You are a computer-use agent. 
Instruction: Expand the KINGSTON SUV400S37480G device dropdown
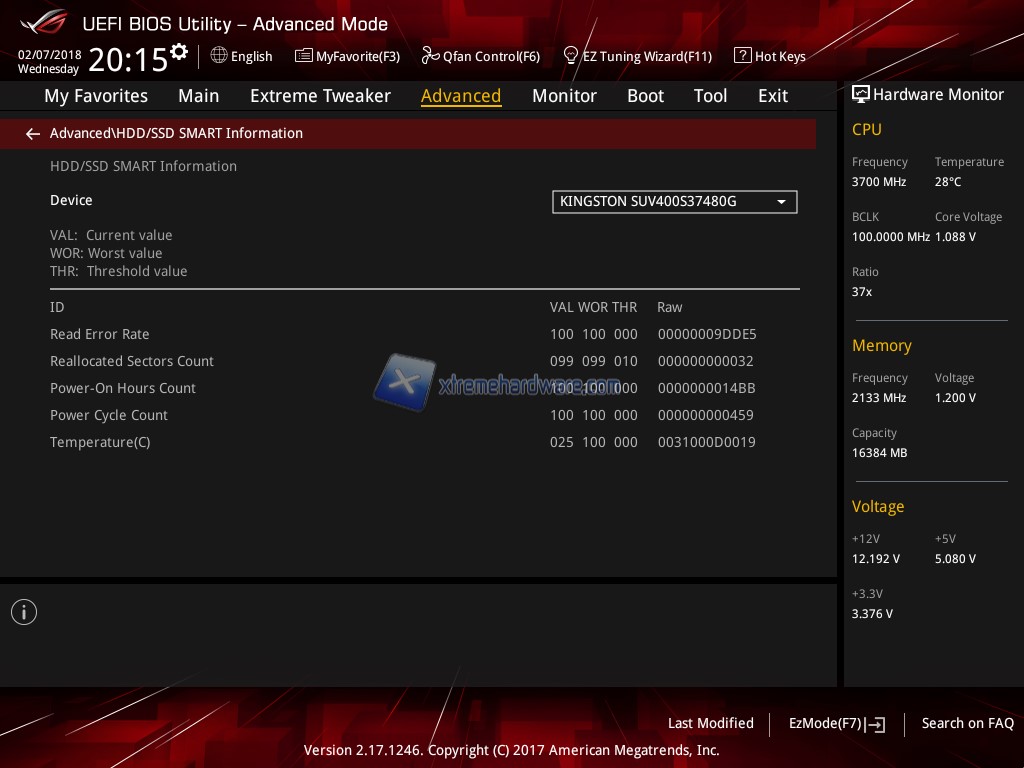point(674,202)
